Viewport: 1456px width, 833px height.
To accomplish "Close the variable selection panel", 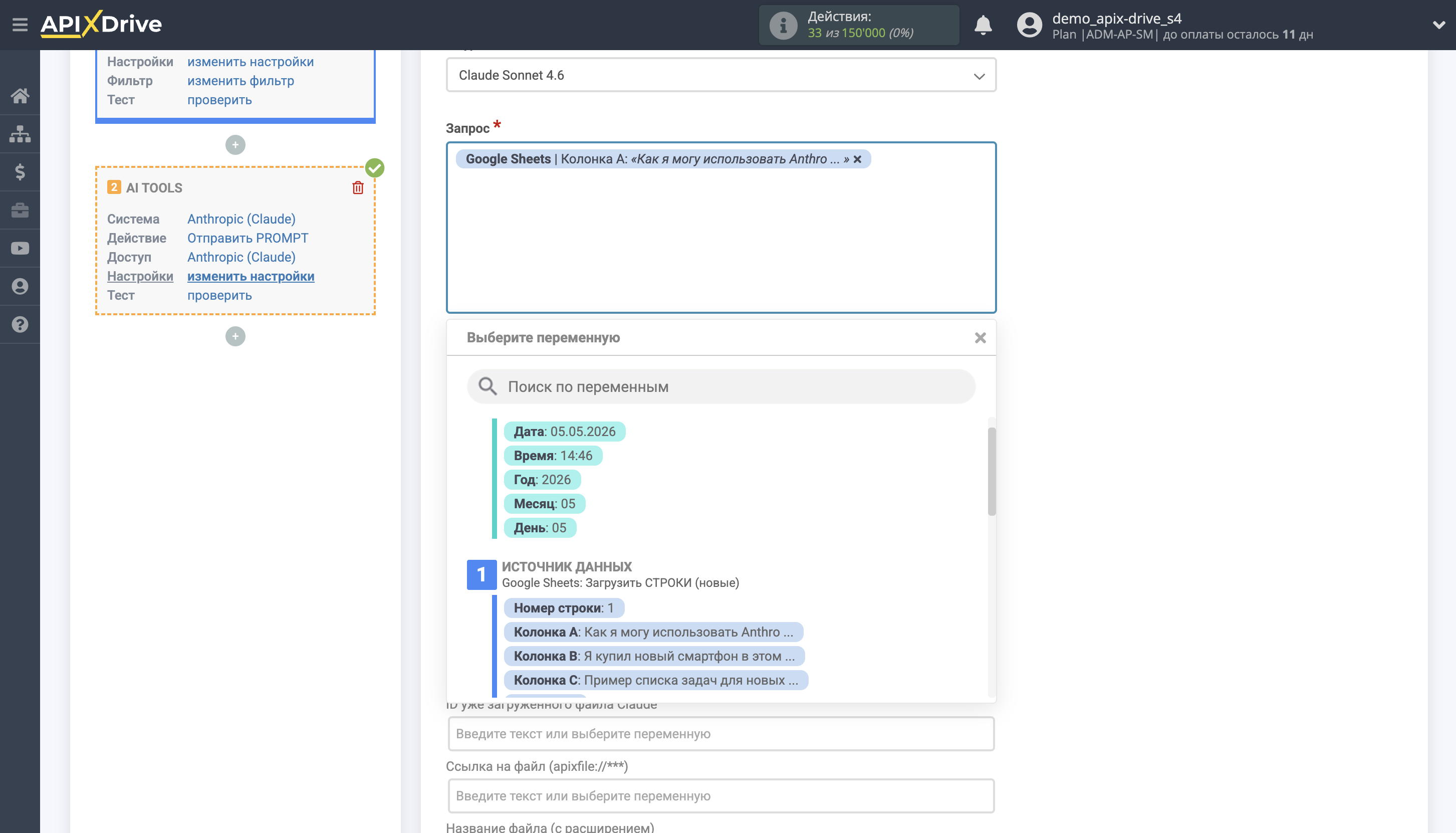I will point(980,338).
